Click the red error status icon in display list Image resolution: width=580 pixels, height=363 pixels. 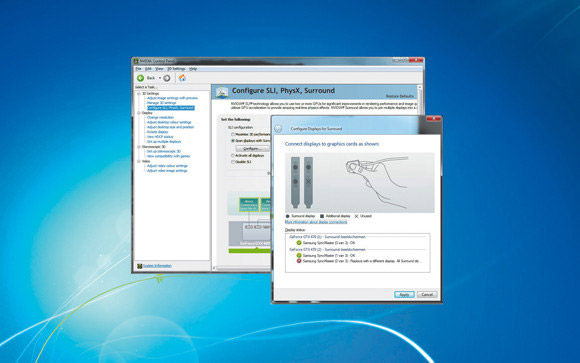[x=299, y=261]
